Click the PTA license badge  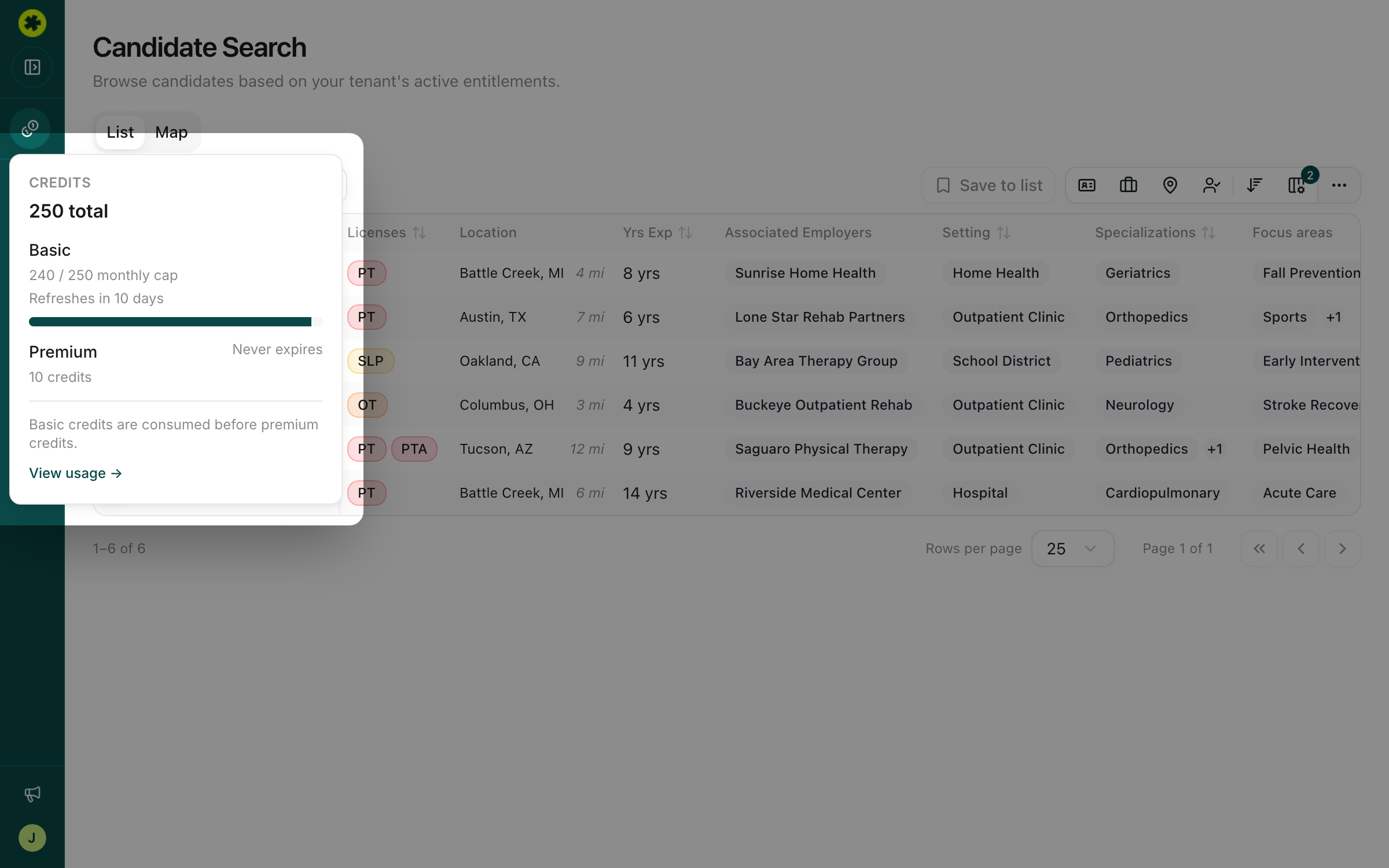414,449
